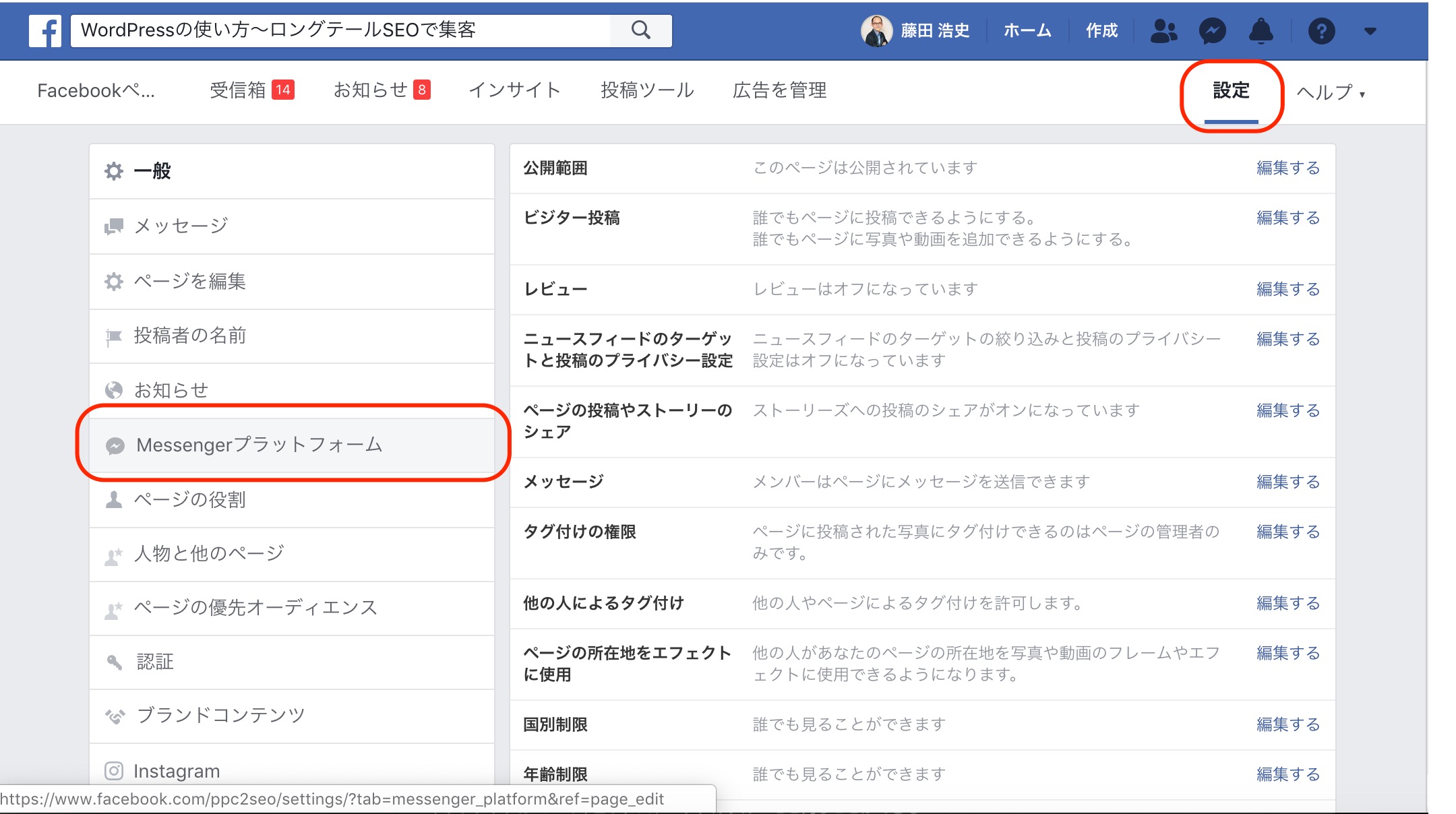The image size is (1456, 814).
Task: Select 一般 in settings sidebar
Action: (292, 171)
